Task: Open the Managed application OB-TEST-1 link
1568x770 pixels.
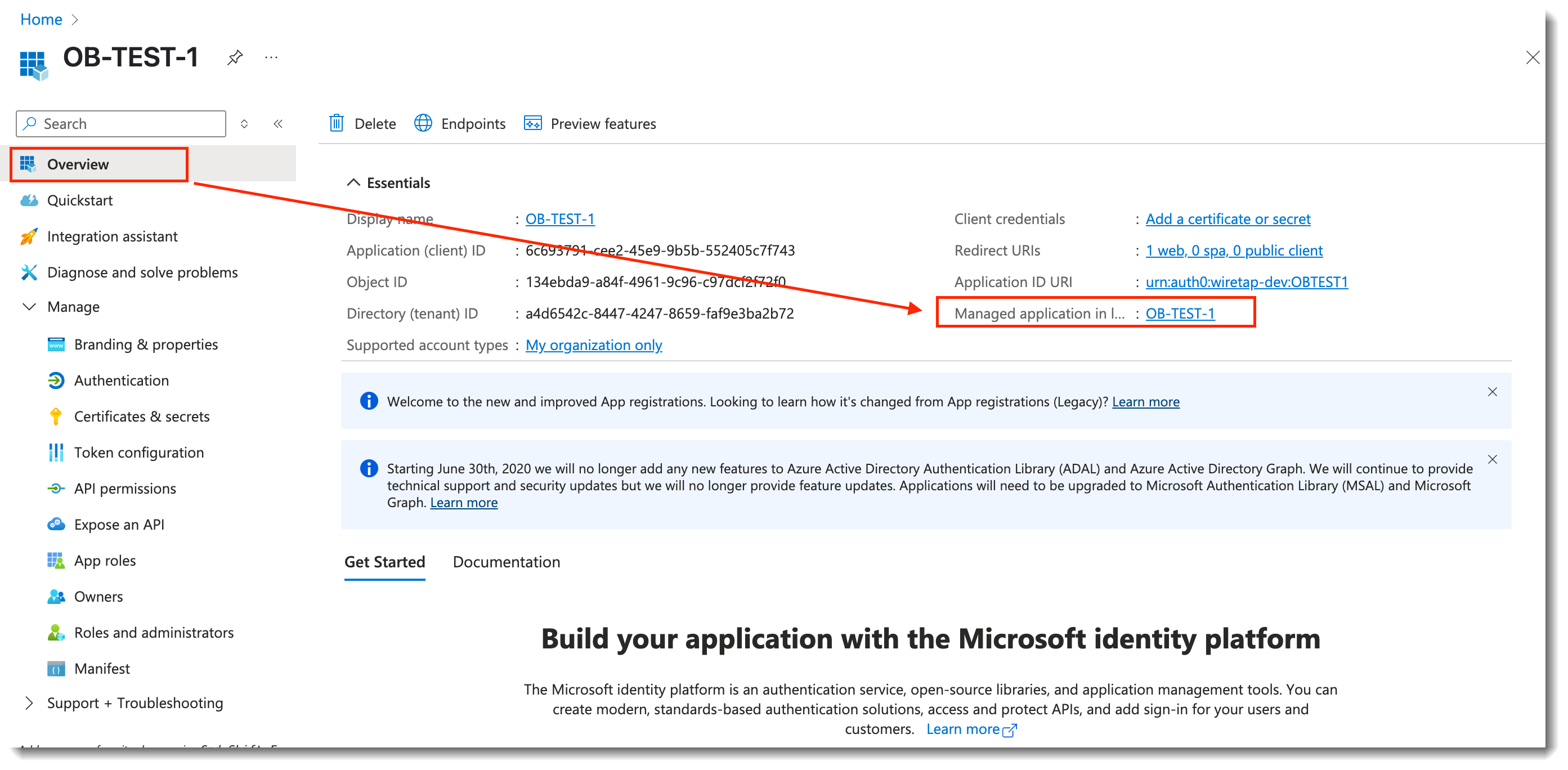Action: pyautogui.click(x=1180, y=314)
